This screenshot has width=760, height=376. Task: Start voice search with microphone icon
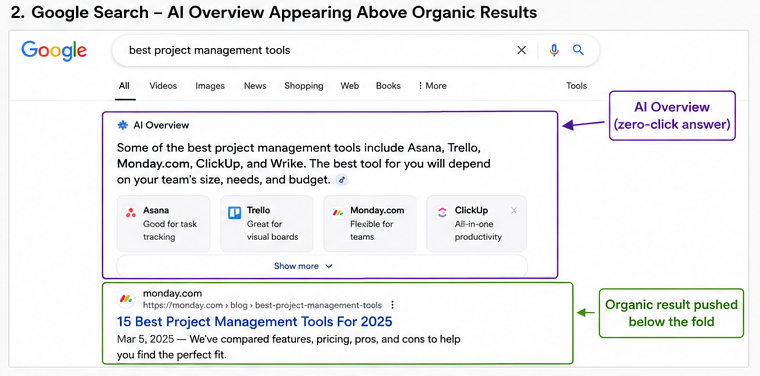[554, 50]
